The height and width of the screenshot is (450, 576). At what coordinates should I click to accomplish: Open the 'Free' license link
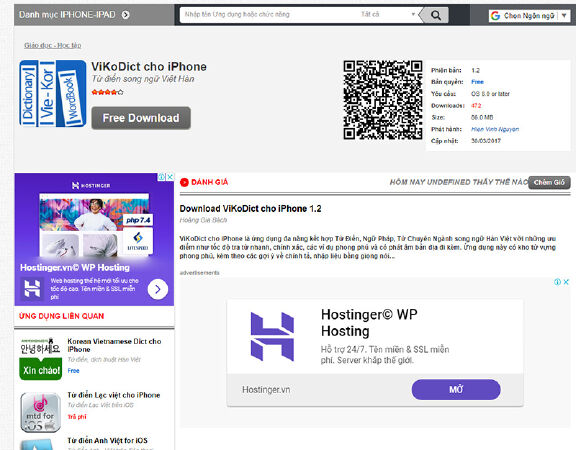477,82
